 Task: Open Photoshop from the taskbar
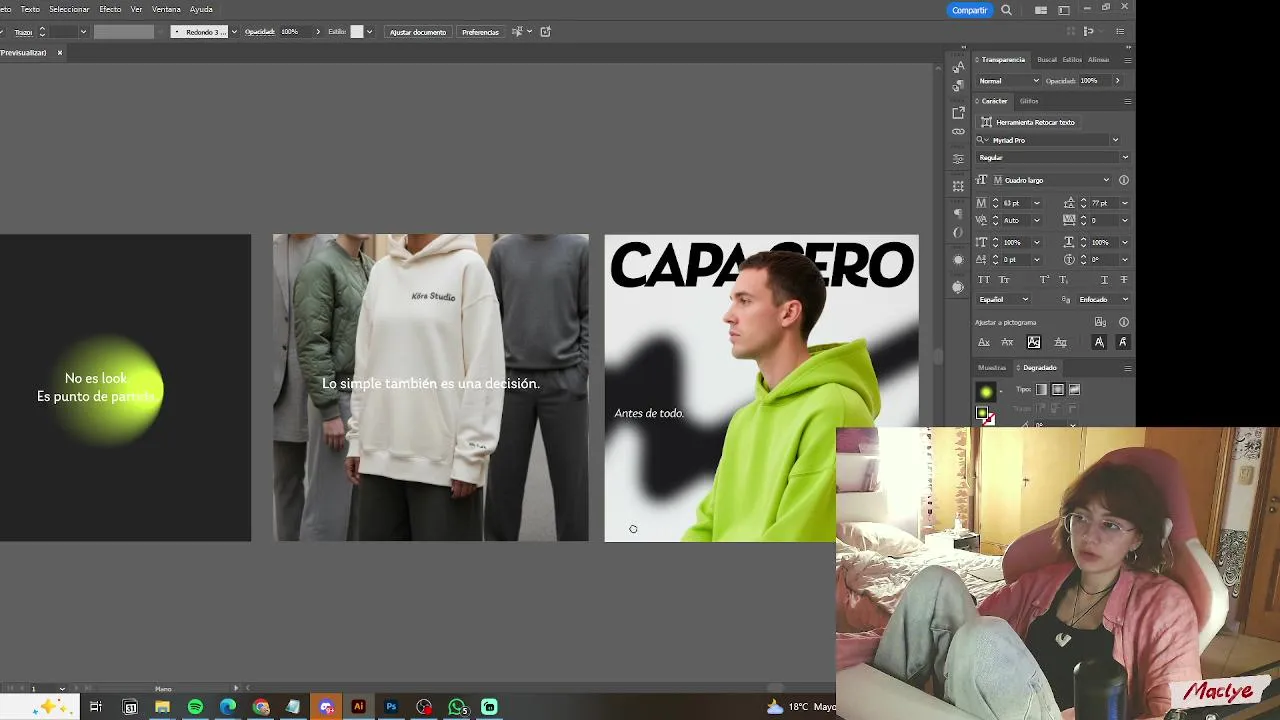pos(391,707)
